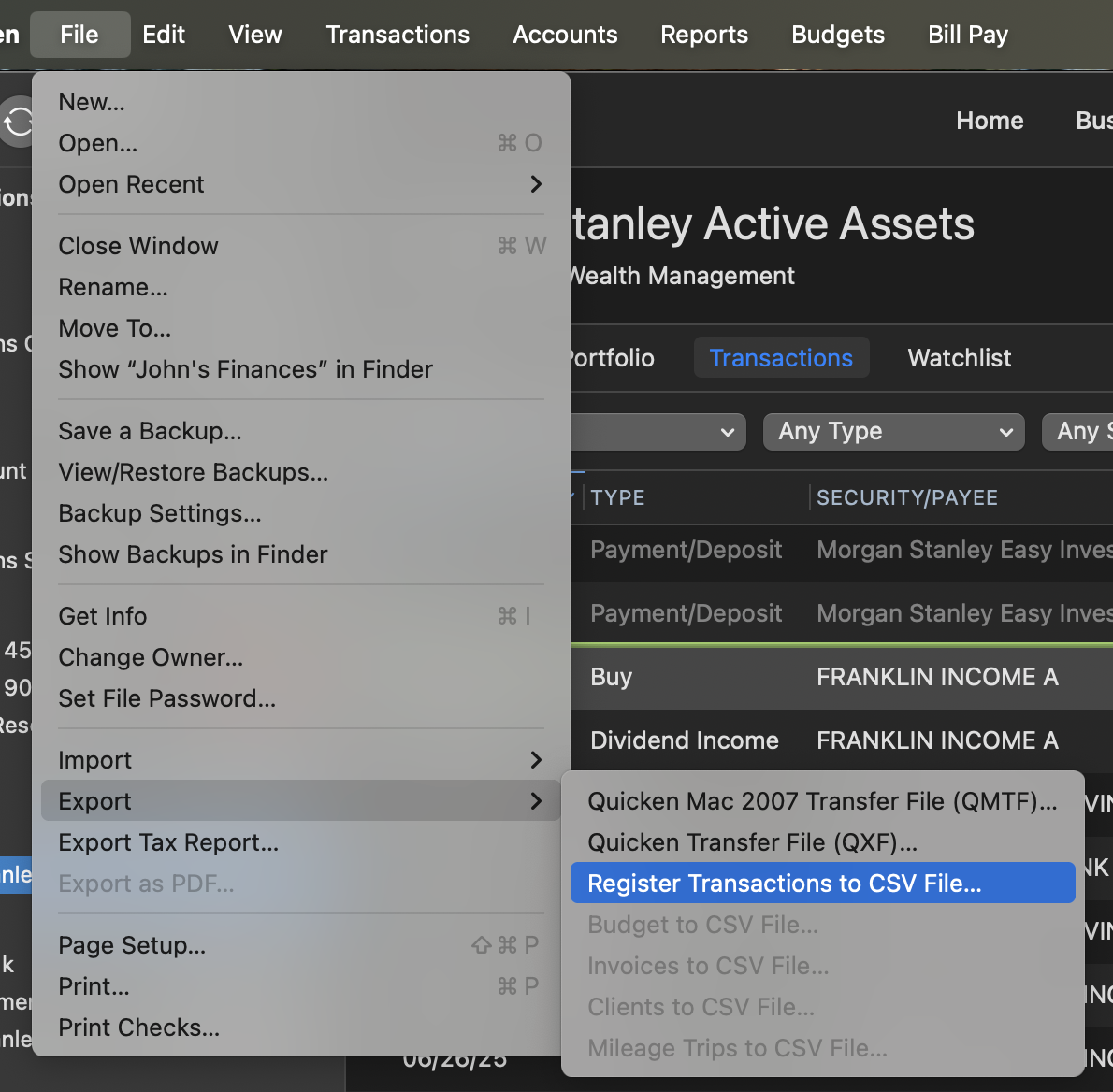Choose Print Checks... menu item
This screenshot has width=1113, height=1092.
coord(301,1028)
